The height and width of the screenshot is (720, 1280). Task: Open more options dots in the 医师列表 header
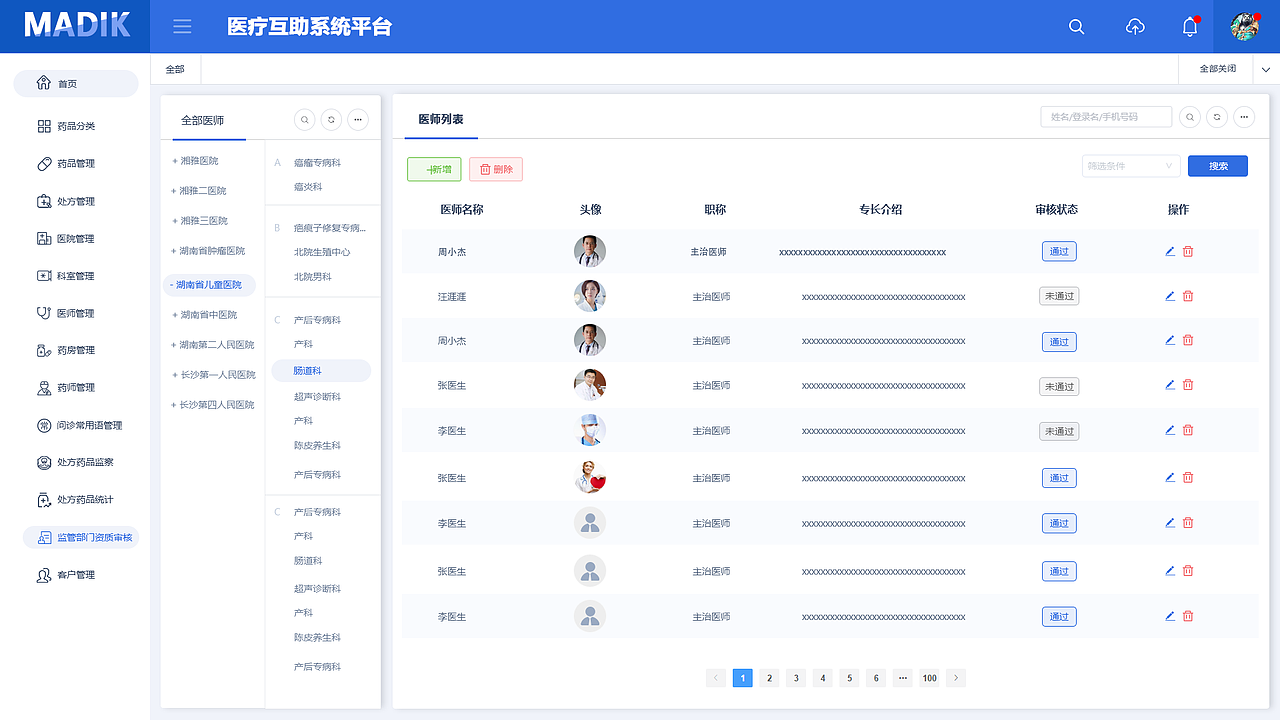[1243, 116]
